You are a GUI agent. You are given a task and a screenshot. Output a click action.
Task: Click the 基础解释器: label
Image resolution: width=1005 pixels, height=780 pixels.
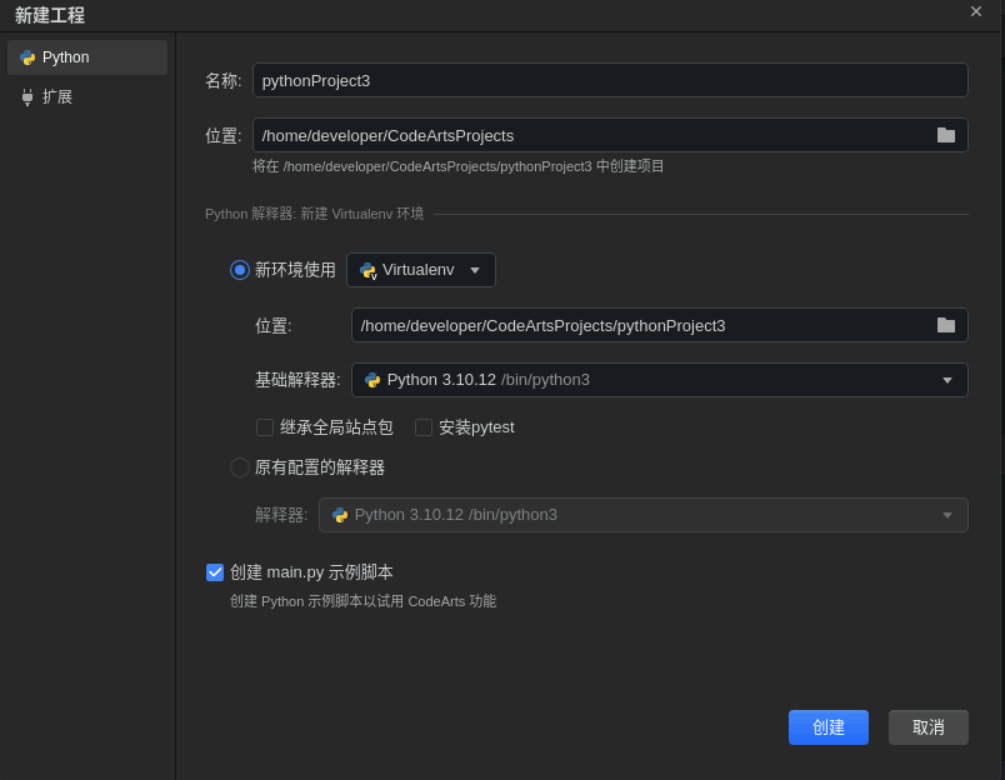[x=297, y=380]
